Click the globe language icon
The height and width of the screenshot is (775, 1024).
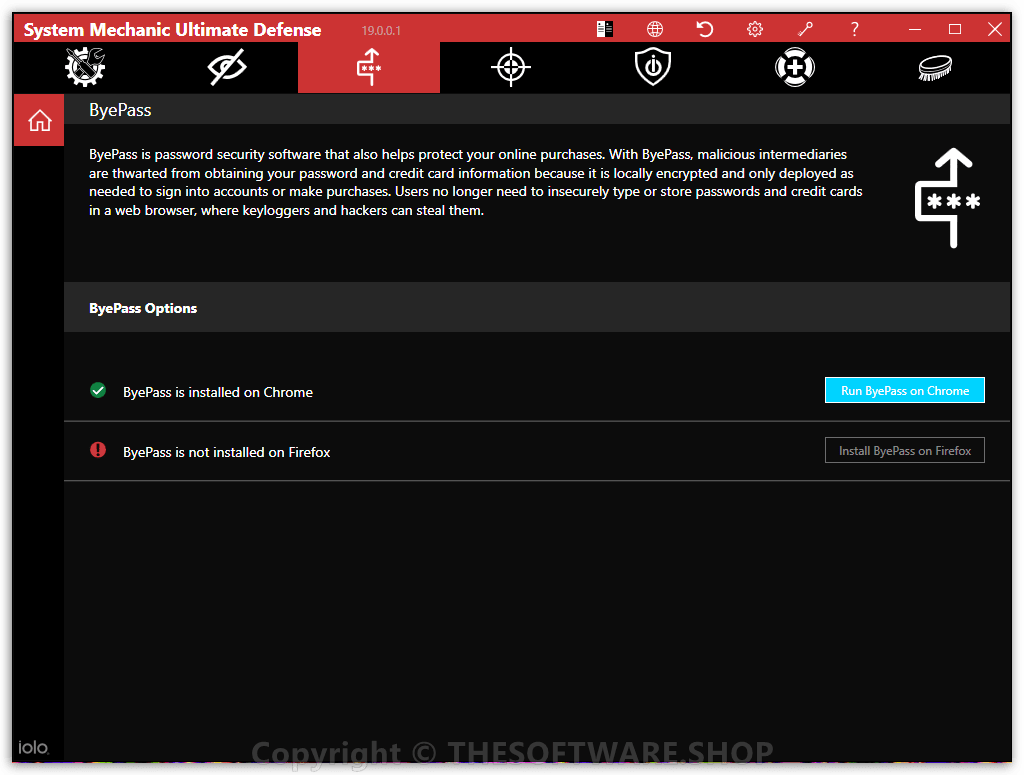click(655, 29)
